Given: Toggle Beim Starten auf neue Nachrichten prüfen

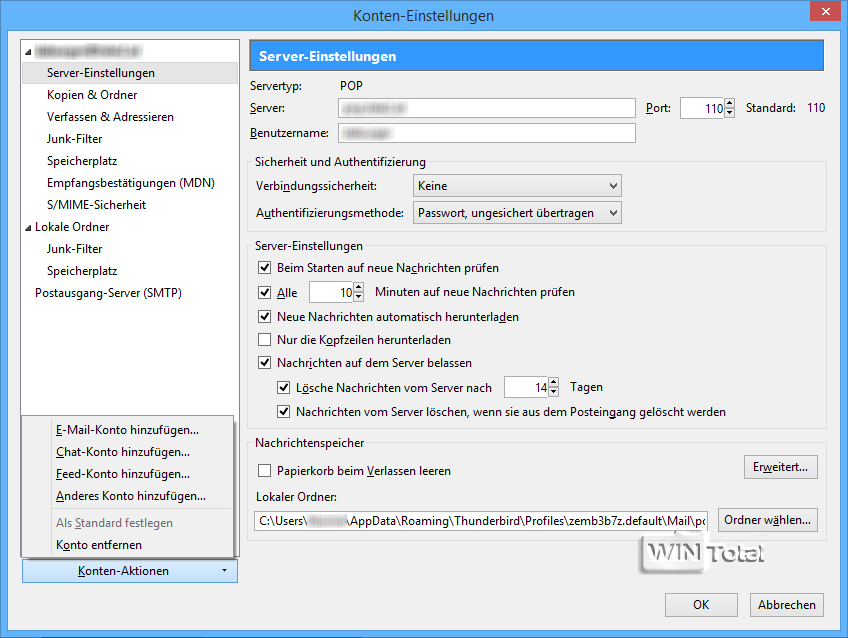Looking at the screenshot, I should [x=264, y=268].
